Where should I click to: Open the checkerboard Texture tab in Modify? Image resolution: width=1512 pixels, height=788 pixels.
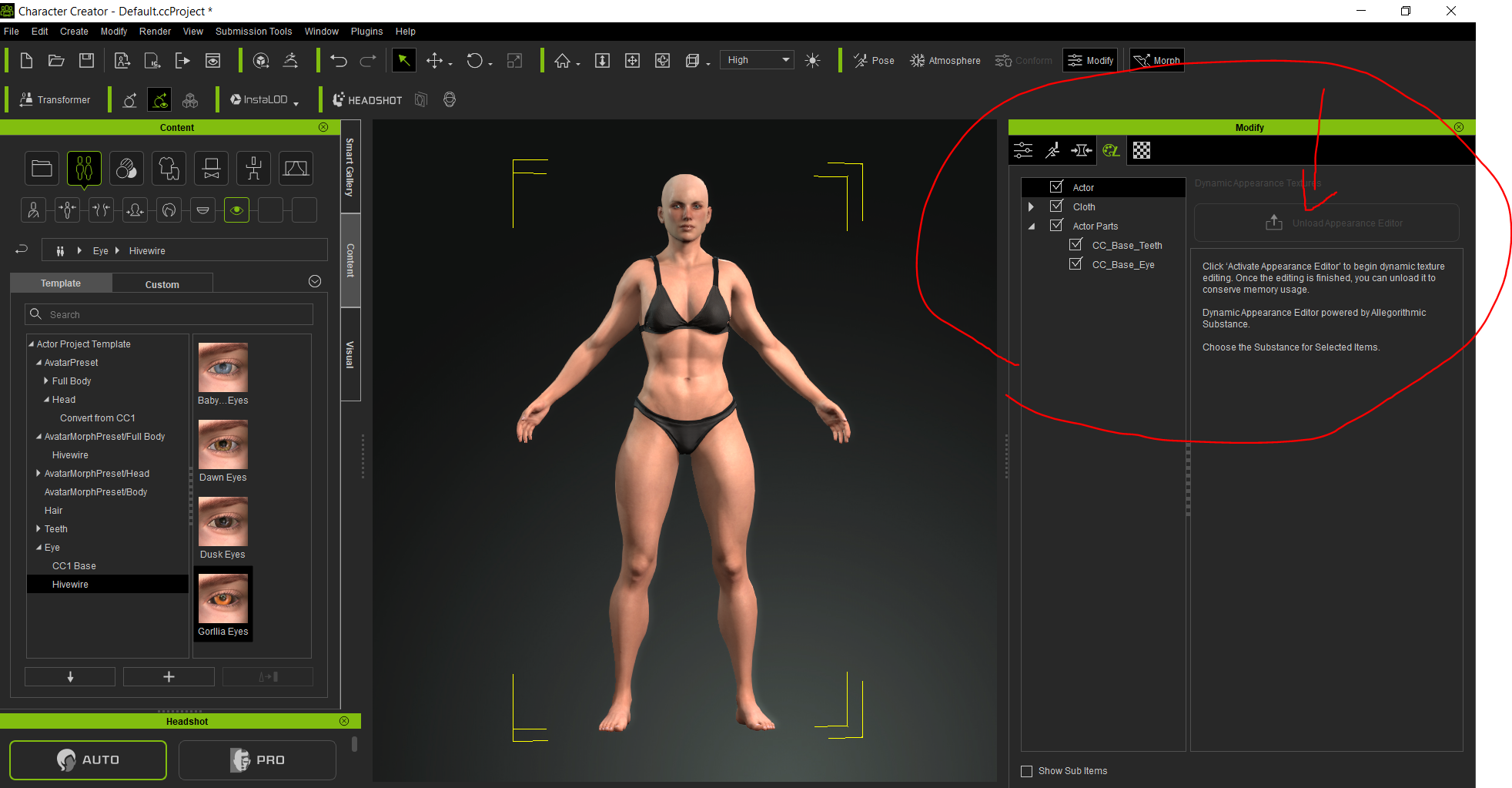(x=1142, y=150)
